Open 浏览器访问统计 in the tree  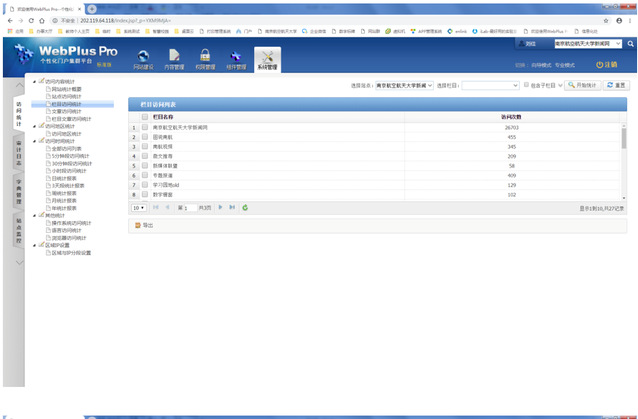69,238
